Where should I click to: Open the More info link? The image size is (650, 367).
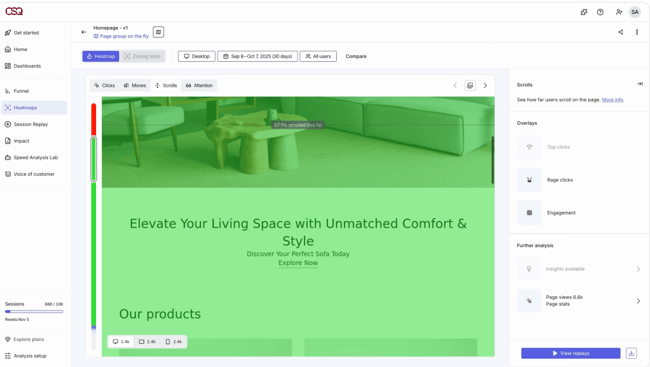pos(612,100)
